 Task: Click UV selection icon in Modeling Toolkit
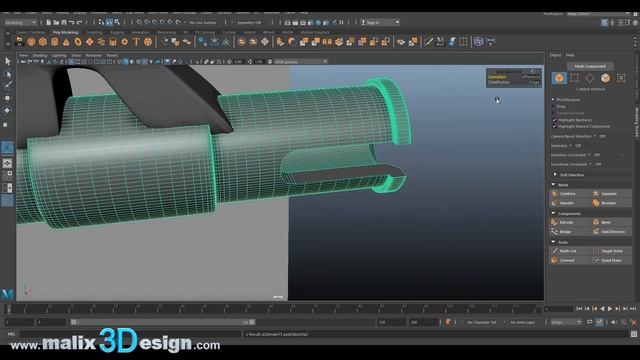tap(621, 78)
